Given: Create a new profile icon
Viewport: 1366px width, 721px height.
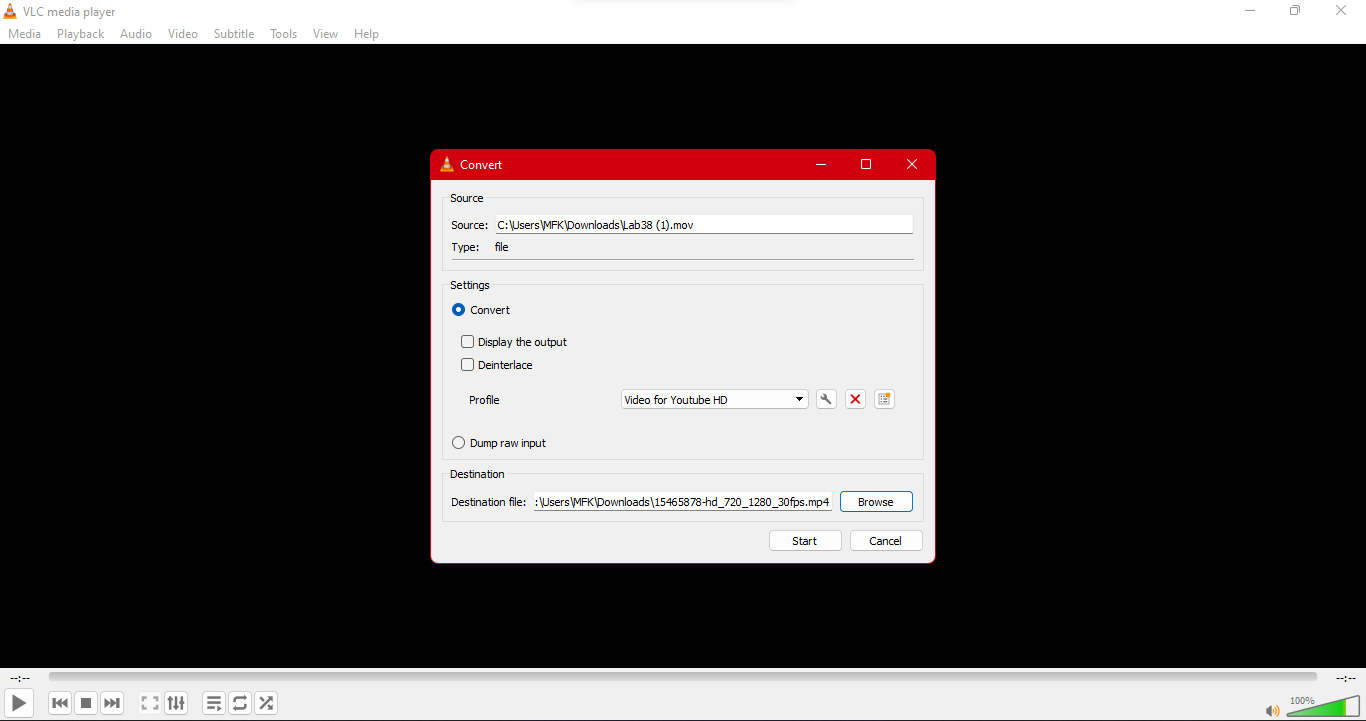Looking at the screenshot, I should tap(884, 400).
